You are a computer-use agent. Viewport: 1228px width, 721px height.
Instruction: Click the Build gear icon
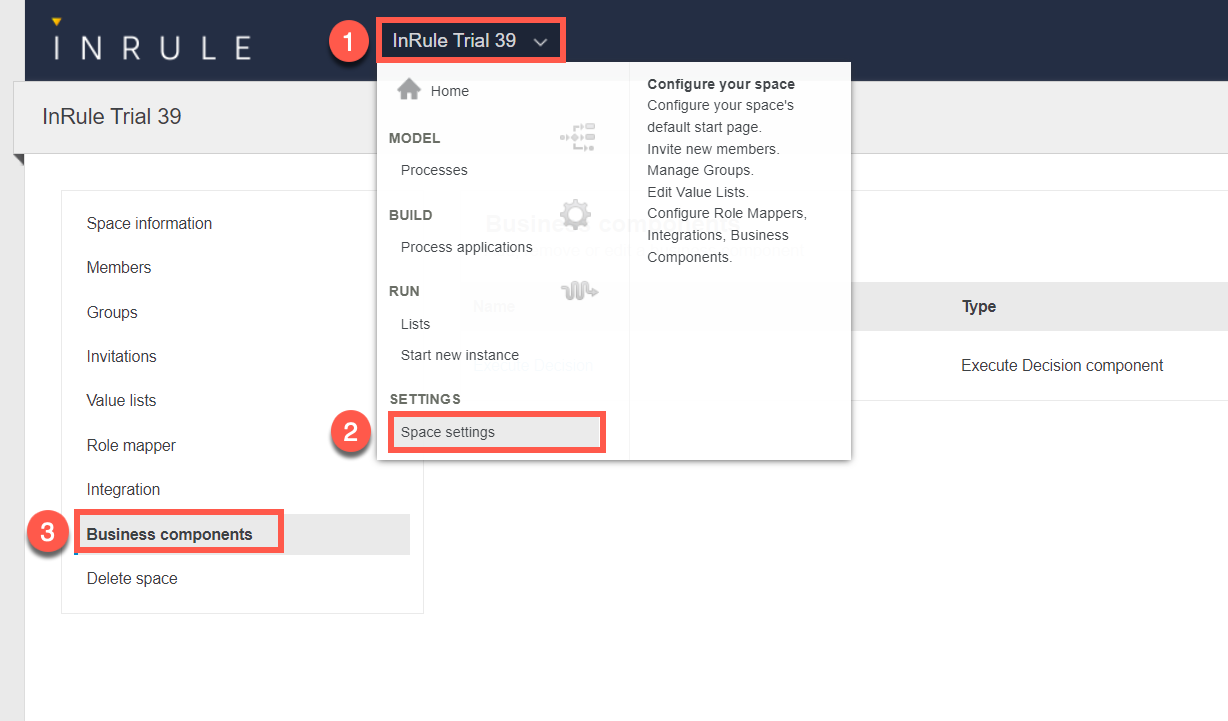pos(576,214)
